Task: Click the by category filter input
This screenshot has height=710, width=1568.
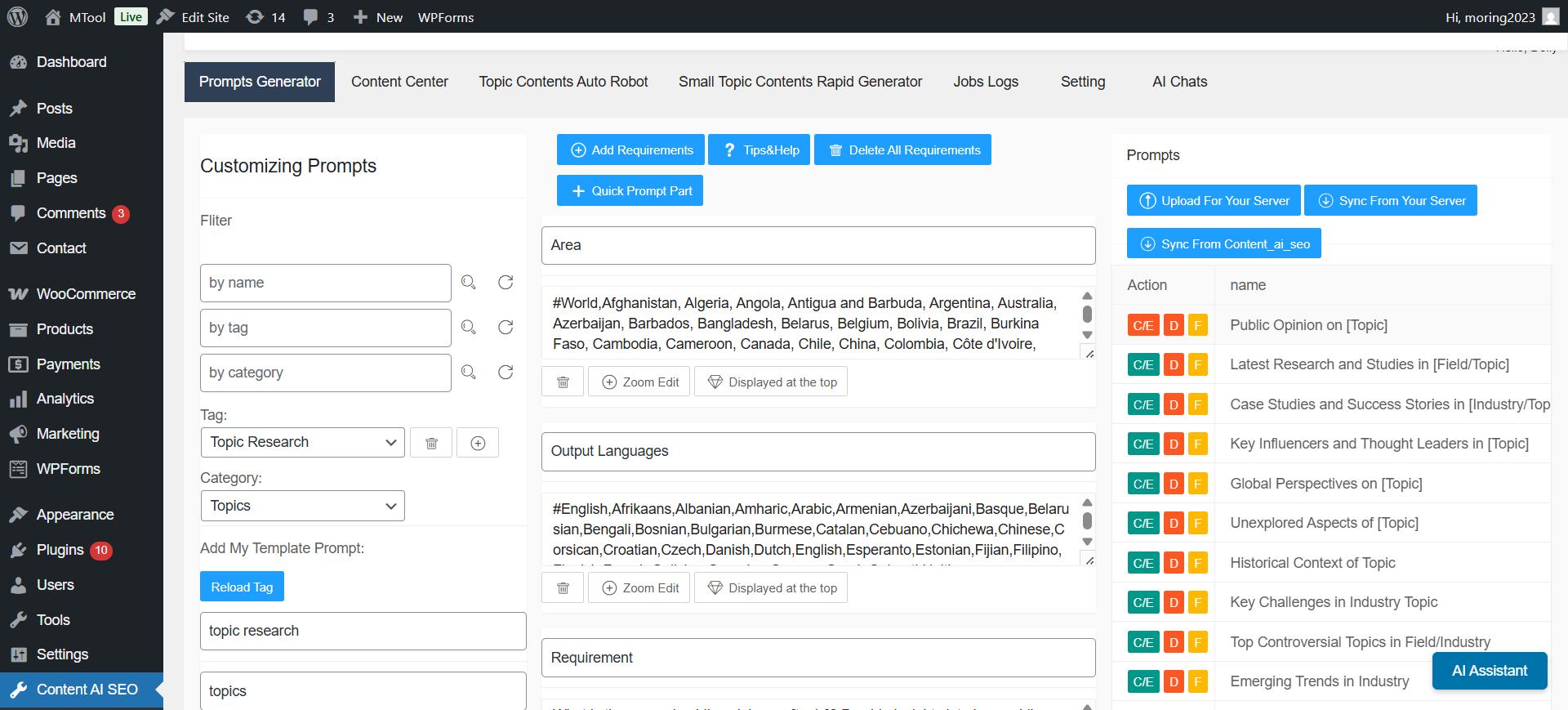Action: (x=325, y=373)
